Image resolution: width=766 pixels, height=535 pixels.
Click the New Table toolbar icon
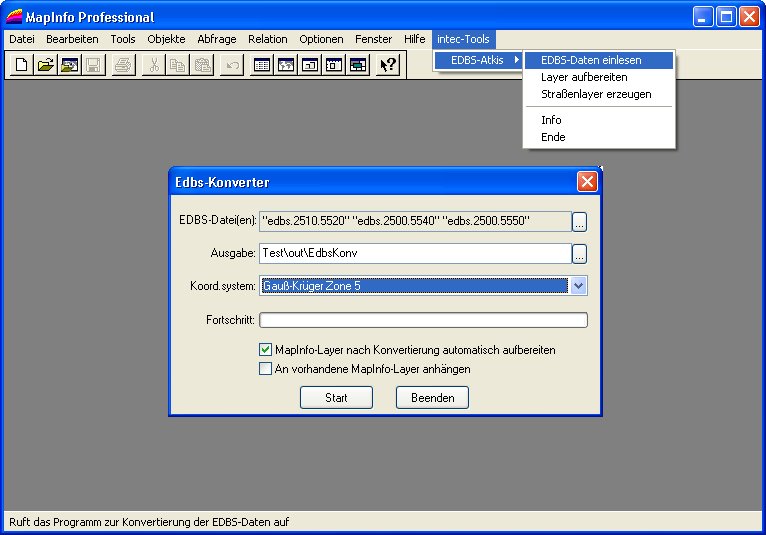21,64
